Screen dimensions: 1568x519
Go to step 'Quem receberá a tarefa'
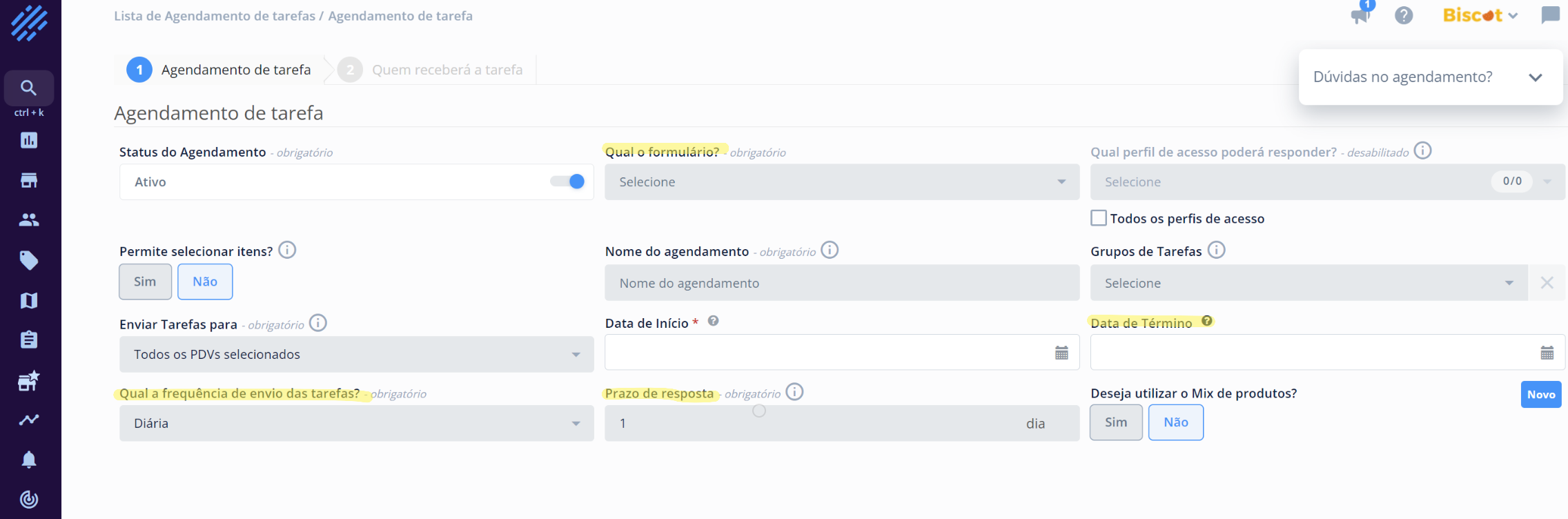pyautogui.click(x=447, y=70)
